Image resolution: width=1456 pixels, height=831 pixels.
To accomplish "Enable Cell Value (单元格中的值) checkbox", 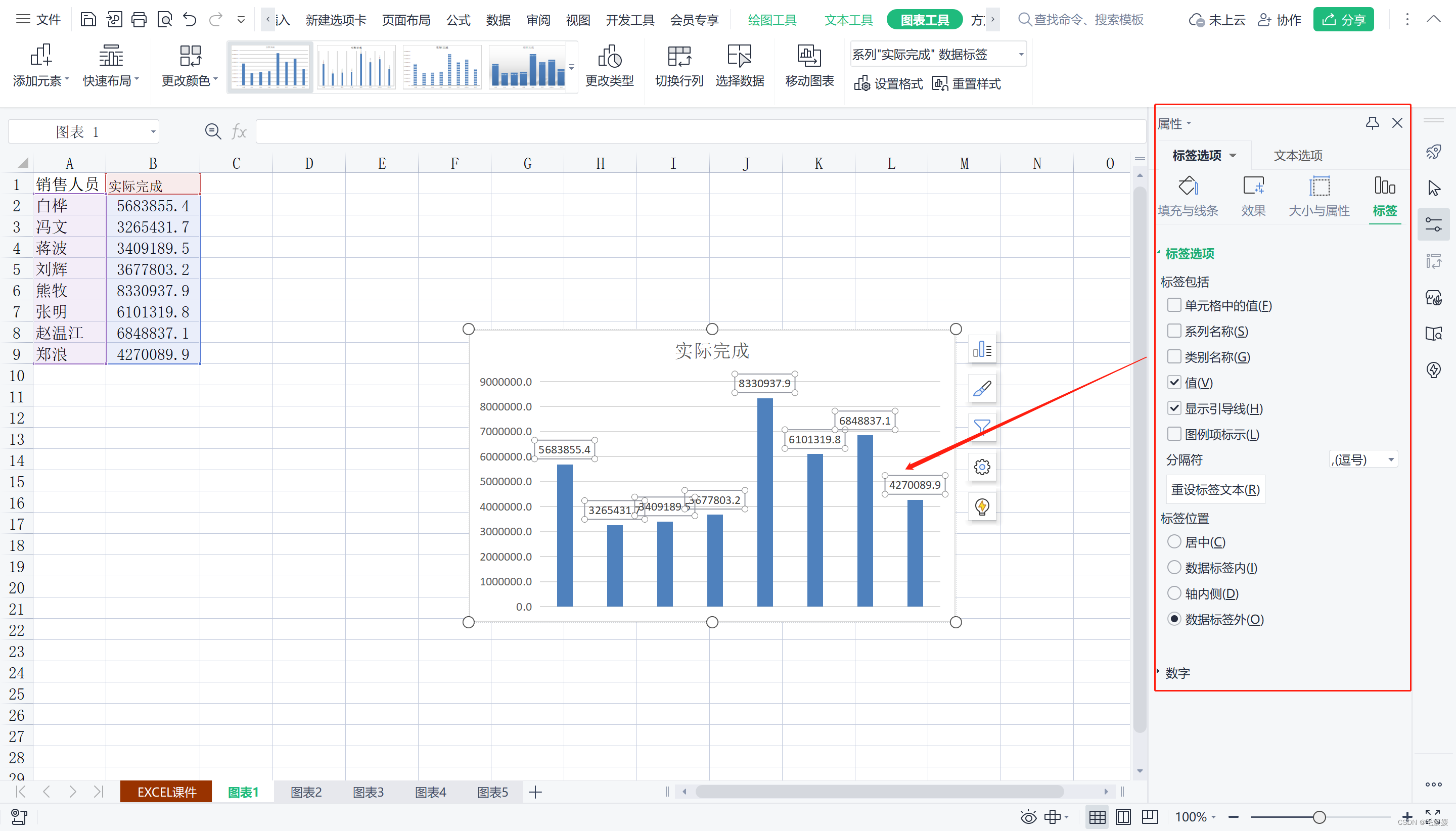I will pos(1174,305).
